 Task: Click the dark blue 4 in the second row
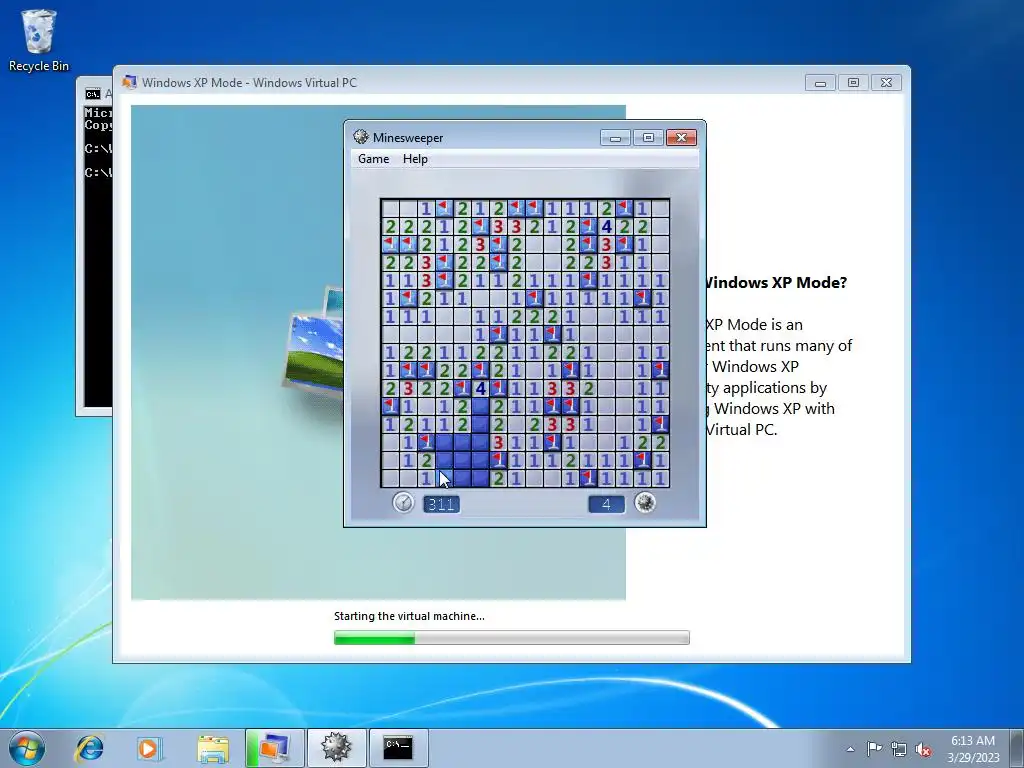(607, 227)
